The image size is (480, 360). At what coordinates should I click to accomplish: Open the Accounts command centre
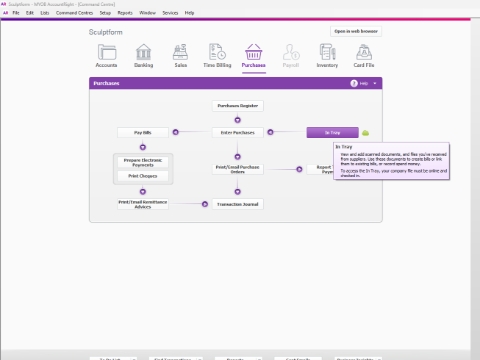(106, 56)
